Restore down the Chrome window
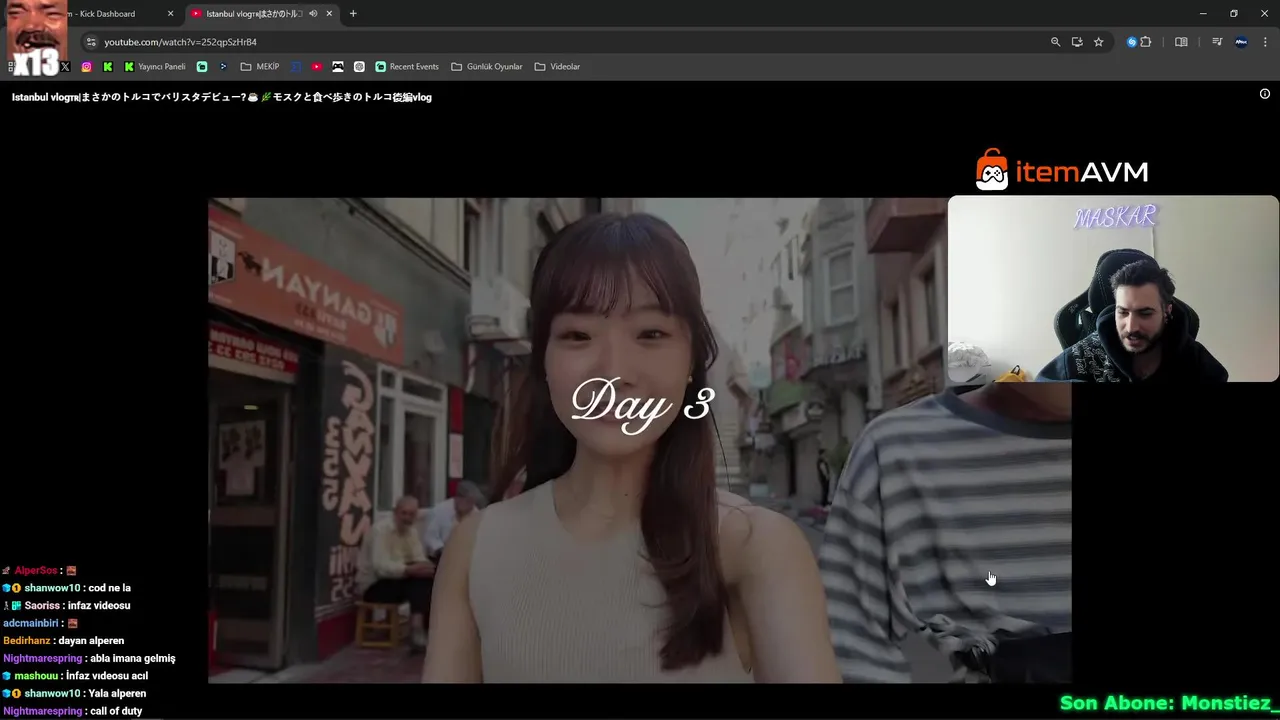 (x=1233, y=13)
